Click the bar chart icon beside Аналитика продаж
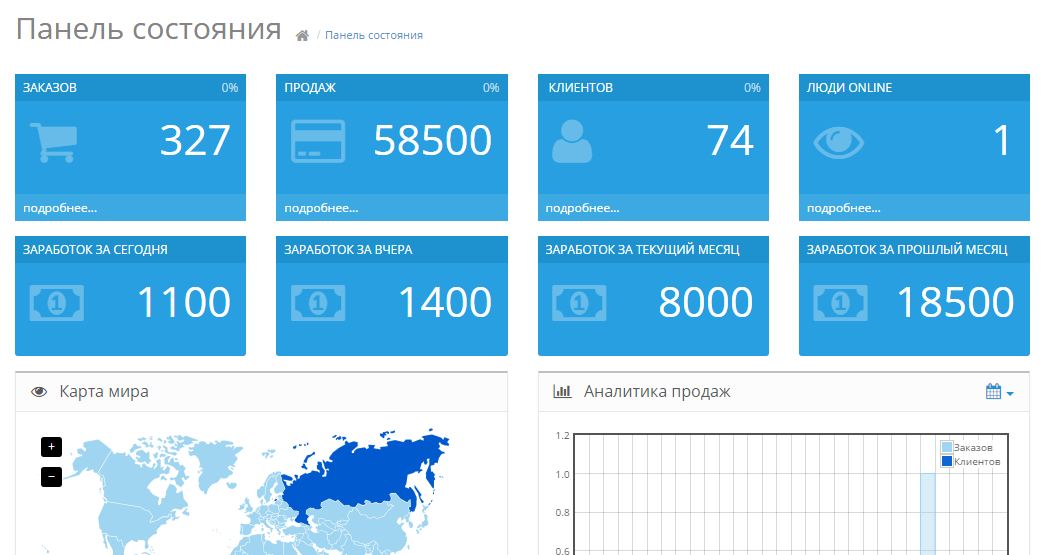The height and width of the screenshot is (555, 1045). (562, 392)
